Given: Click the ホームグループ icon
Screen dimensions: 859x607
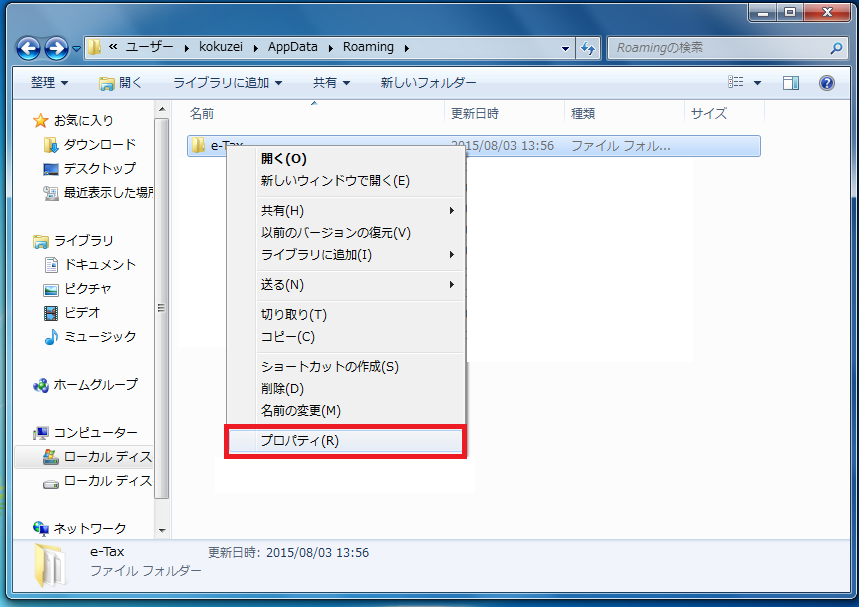Looking at the screenshot, I should coord(41,386).
